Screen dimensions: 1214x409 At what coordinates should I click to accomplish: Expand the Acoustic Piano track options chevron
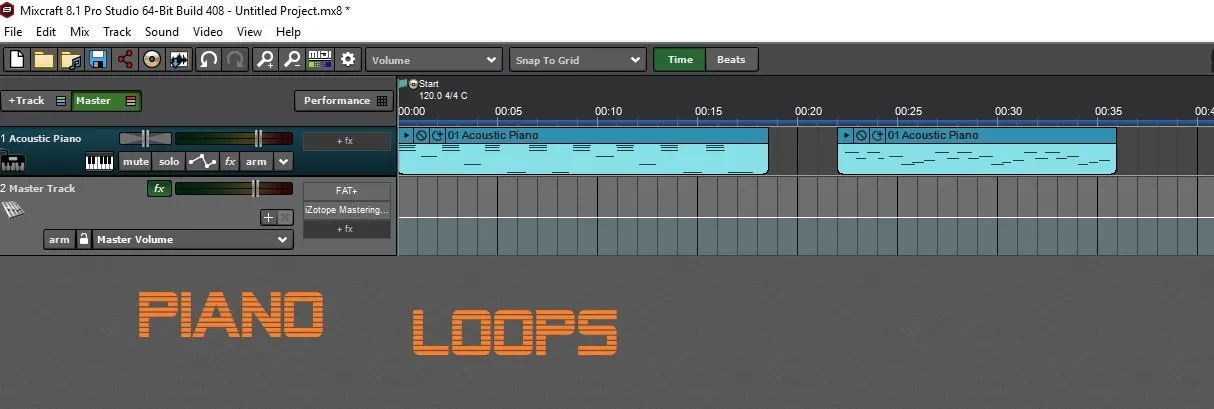pyautogui.click(x=284, y=162)
